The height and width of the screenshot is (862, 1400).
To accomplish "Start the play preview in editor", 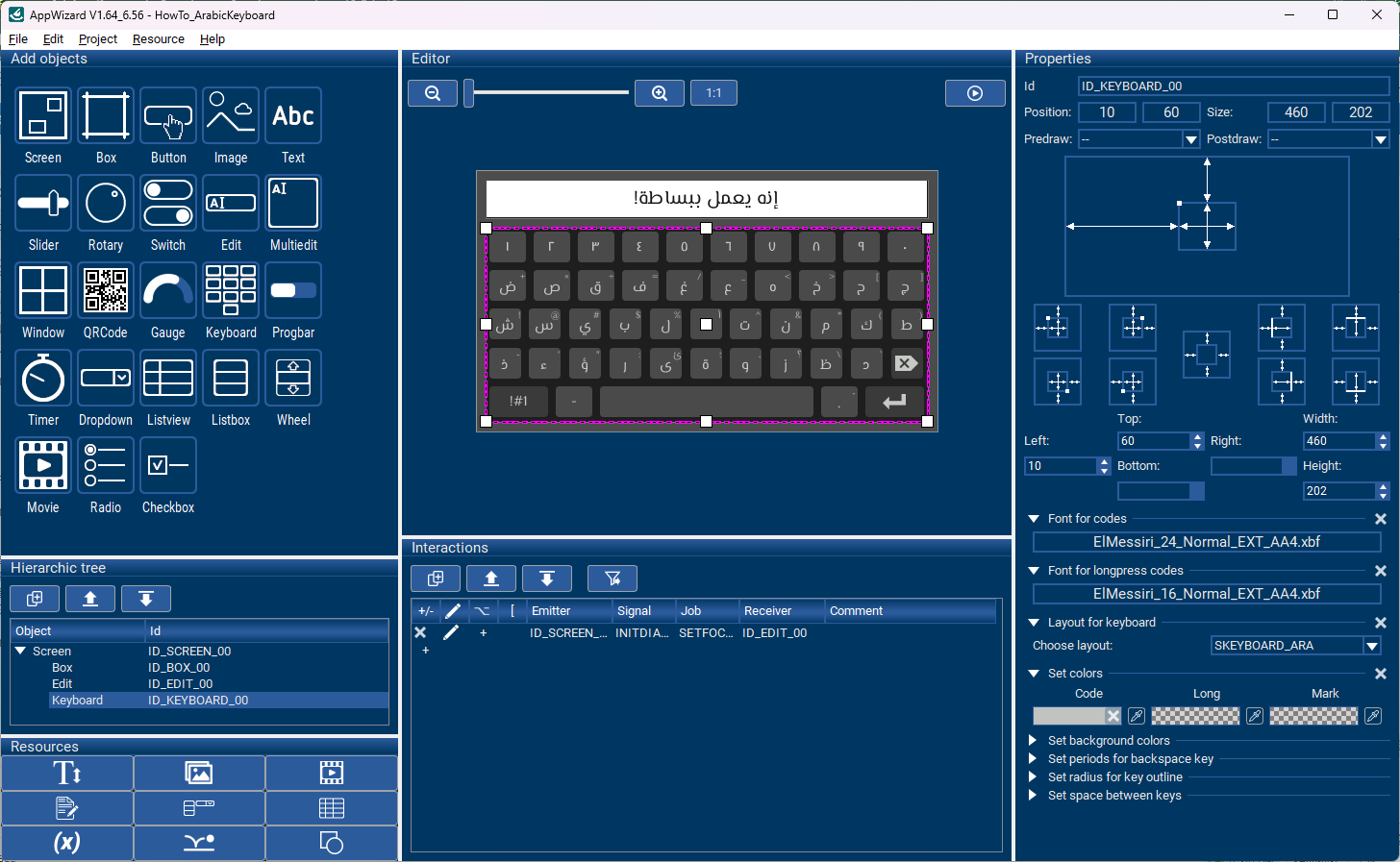I will 975,93.
